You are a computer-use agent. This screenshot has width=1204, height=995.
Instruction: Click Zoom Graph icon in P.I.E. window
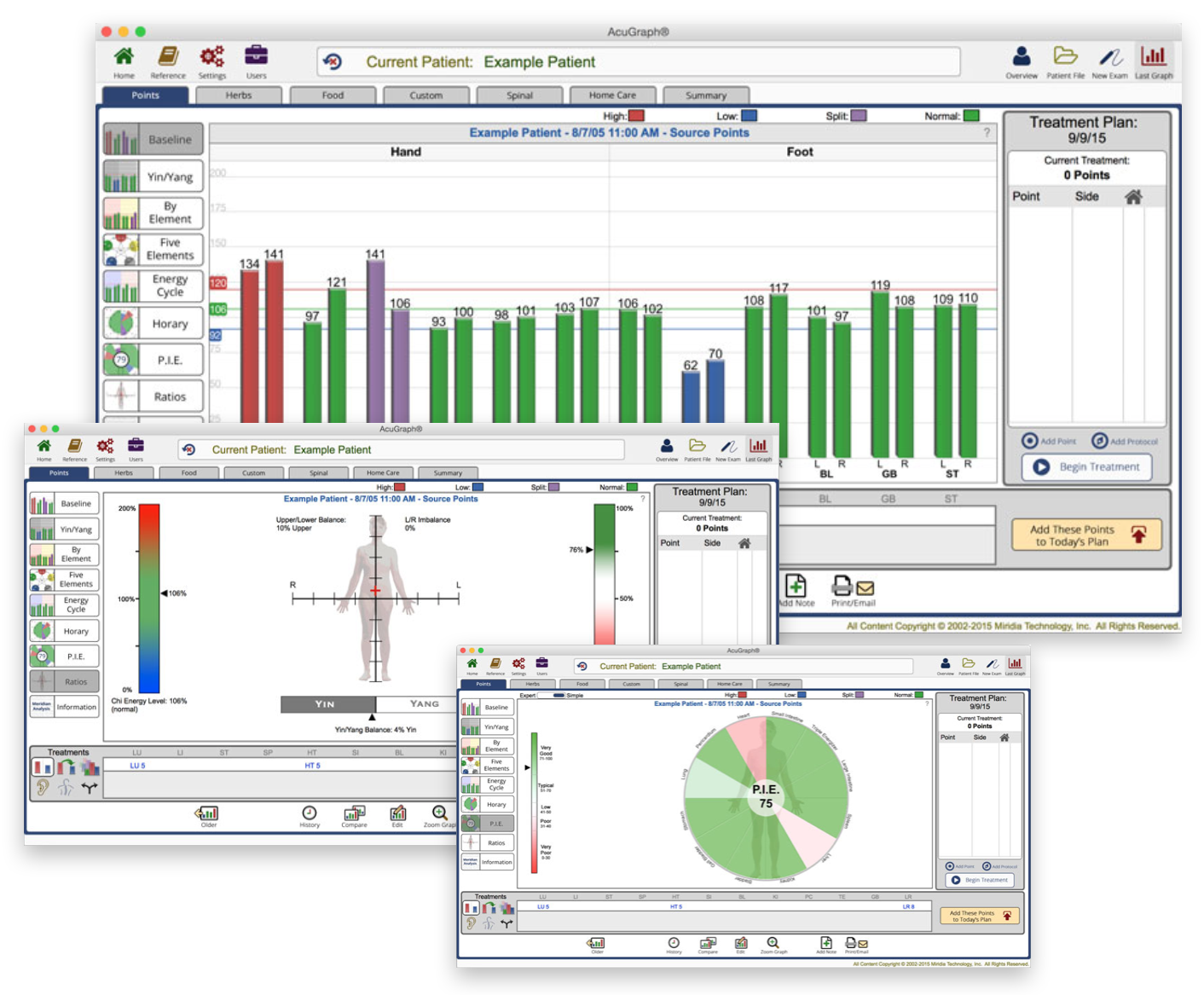(x=773, y=943)
